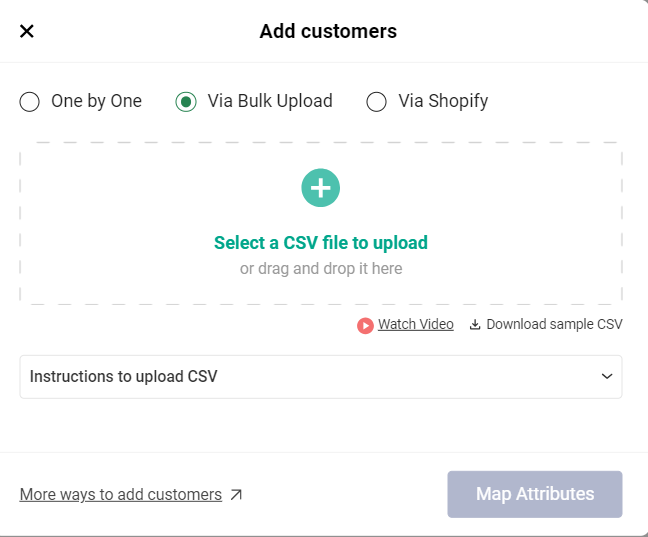Click Select a CSV file to upload

pos(321,243)
